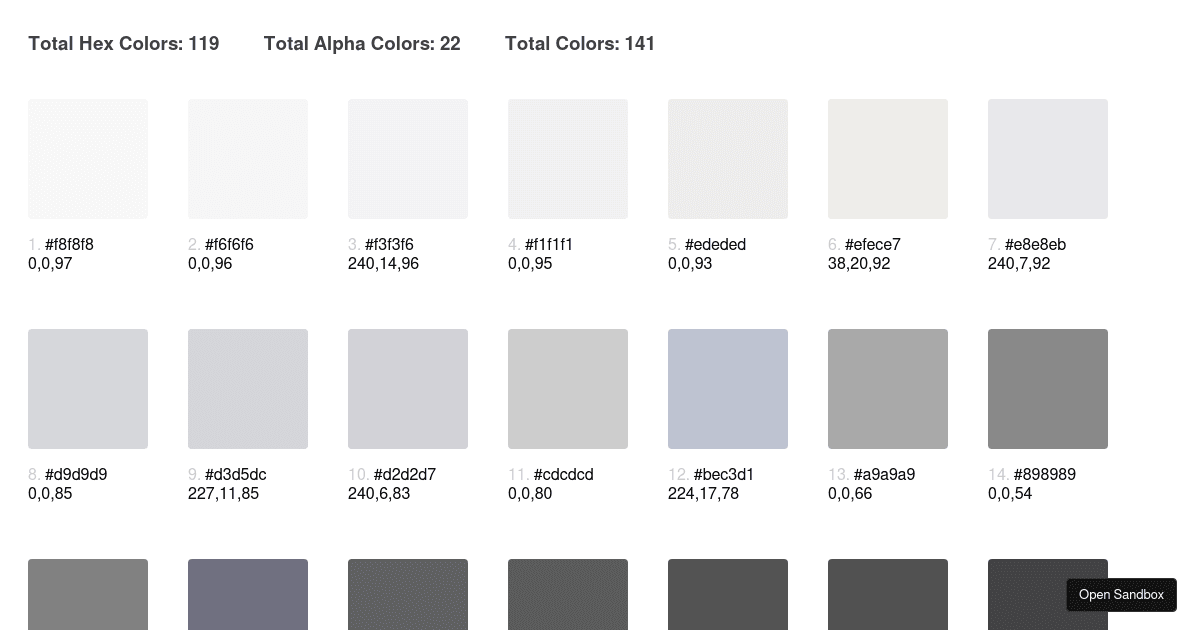Click the #d9d9d9 gray swatch

pyautogui.click(x=88, y=389)
